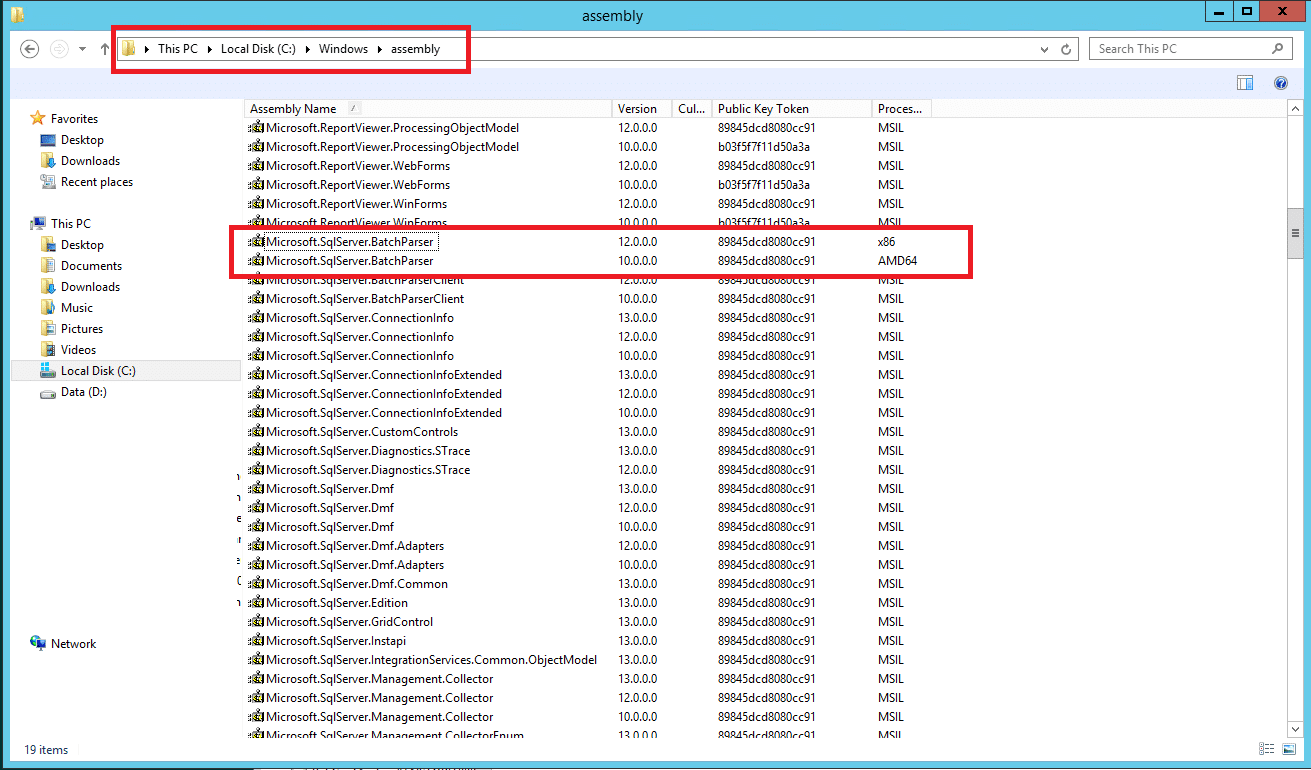The image size is (1311, 770).
Task: Click vertical scrollbar thumb in file list
Action: coord(1295,233)
